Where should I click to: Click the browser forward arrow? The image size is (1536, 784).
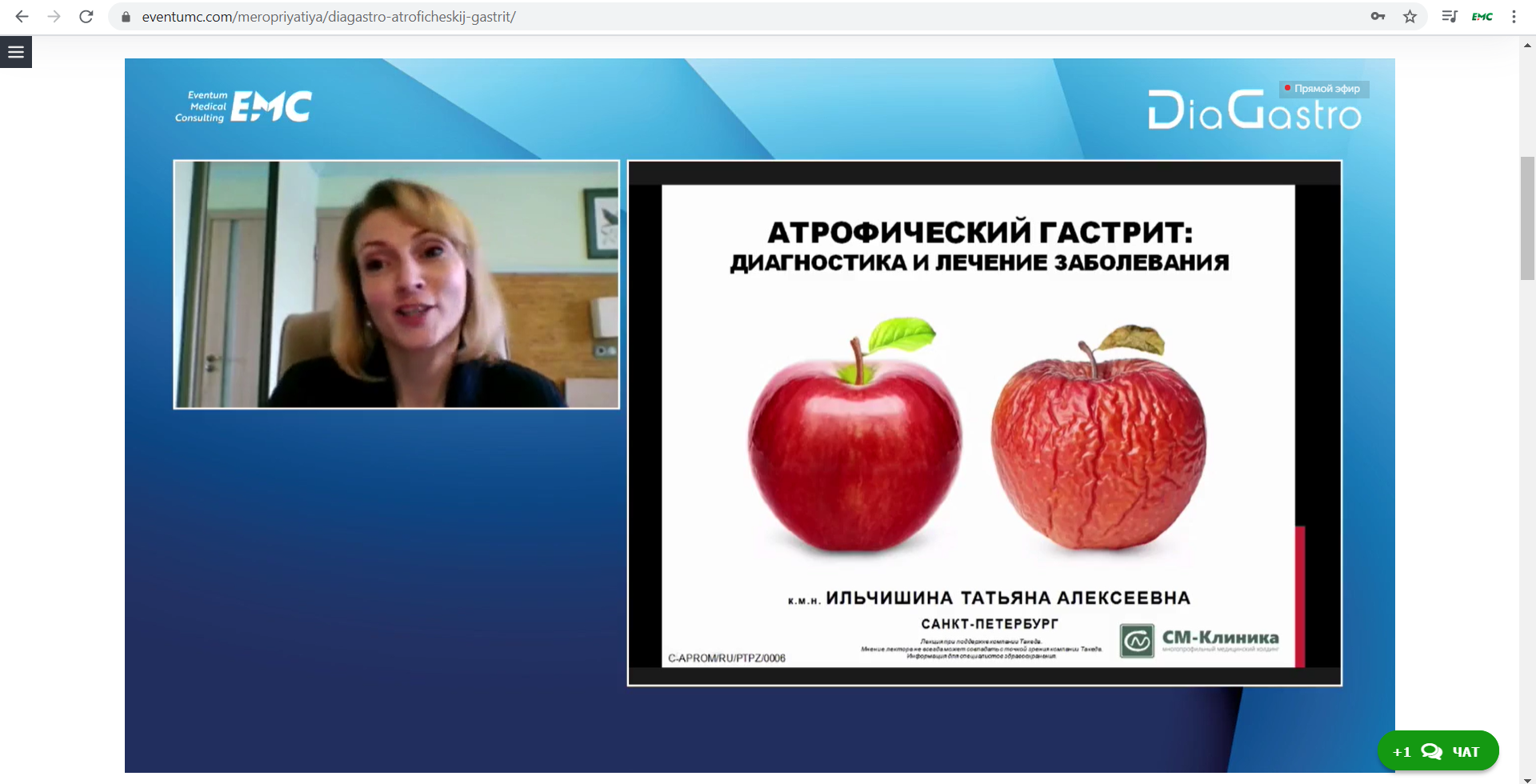pos(54,17)
